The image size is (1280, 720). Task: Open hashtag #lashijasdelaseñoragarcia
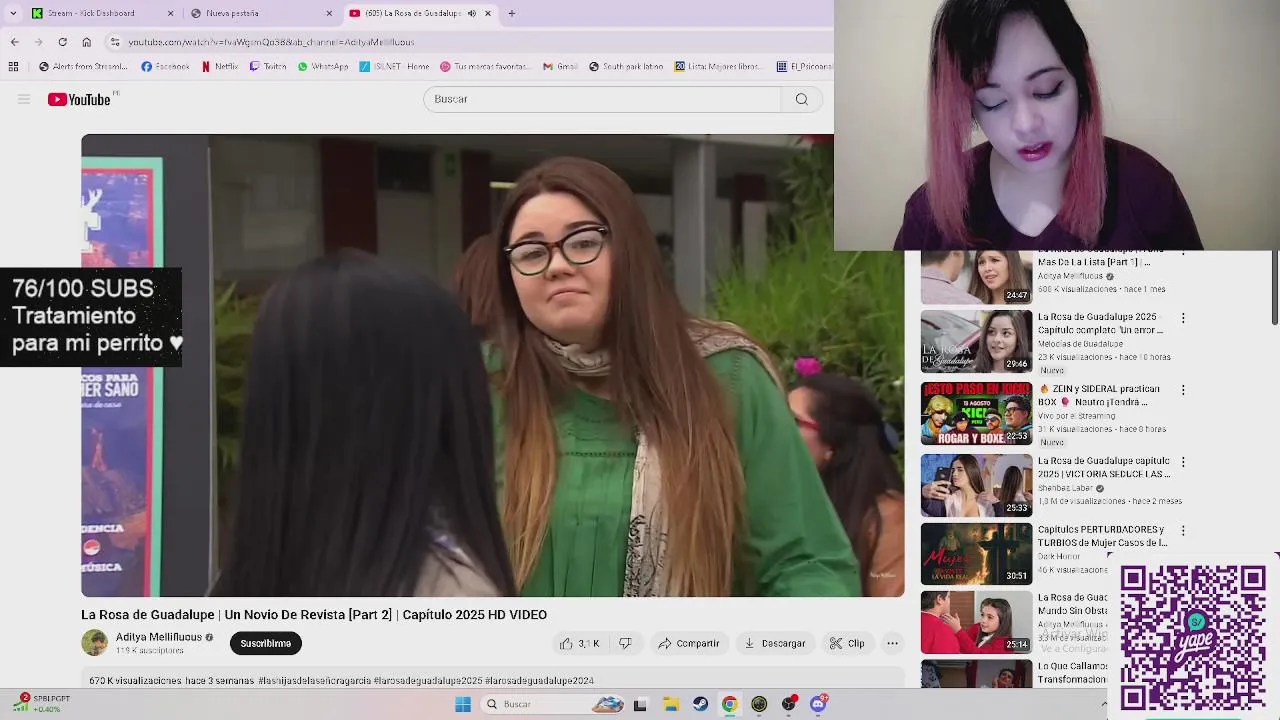coord(314,681)
